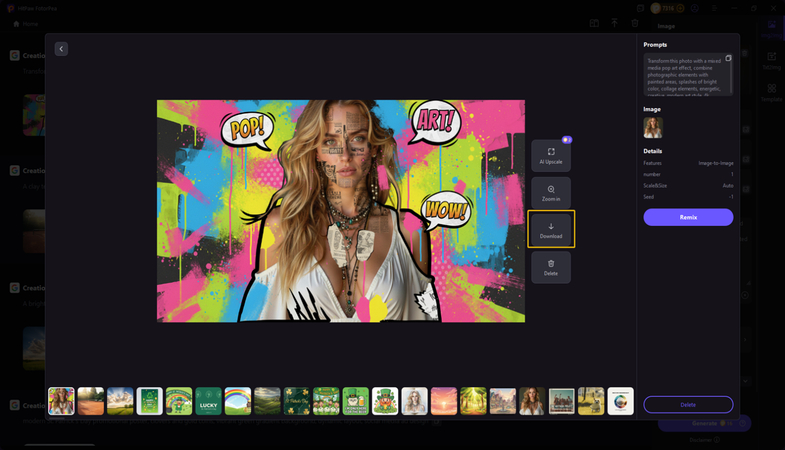Open the main pop art preview image
The width and height of the screenshot is (785, 450).
coord(341,211)
